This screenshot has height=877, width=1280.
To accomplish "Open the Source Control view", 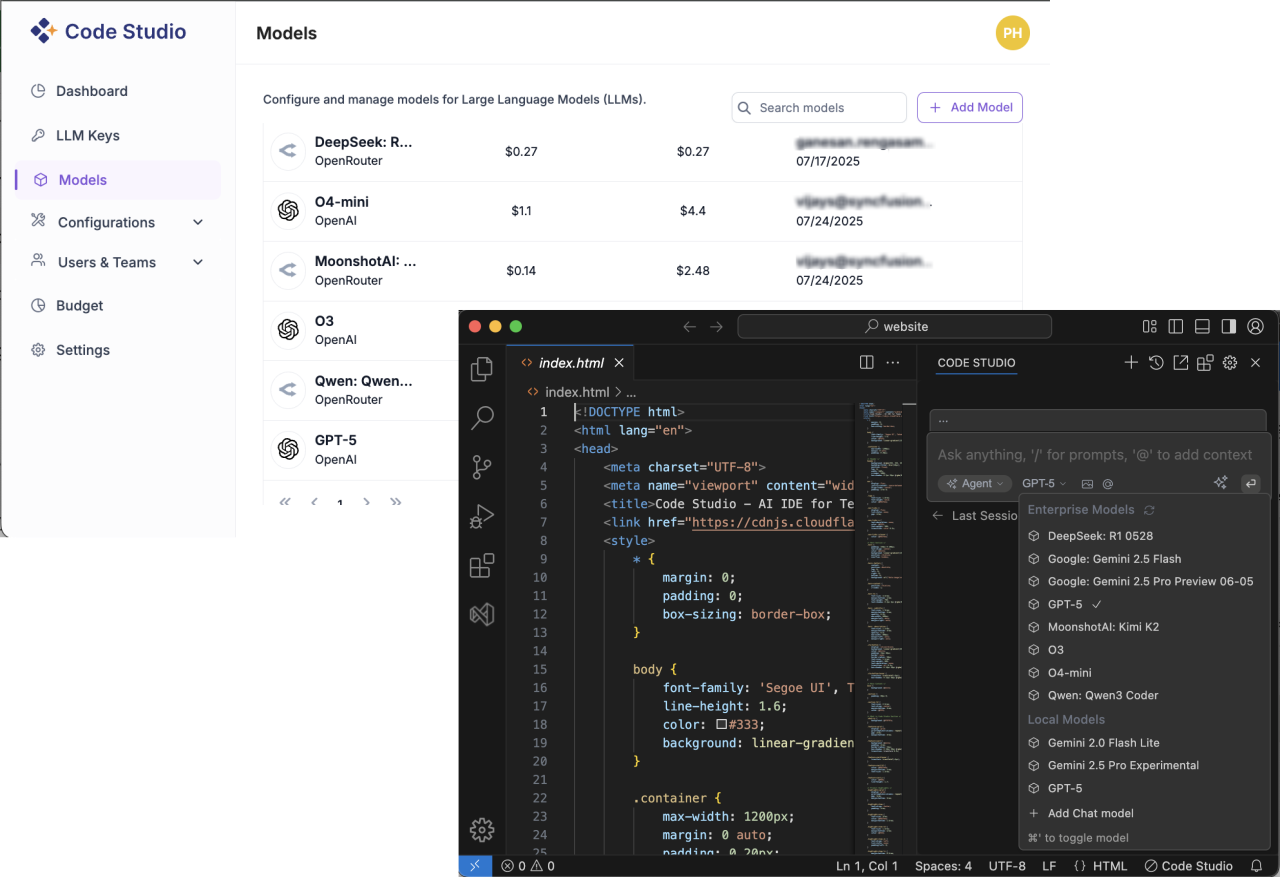I will click(x=482, y=467).
